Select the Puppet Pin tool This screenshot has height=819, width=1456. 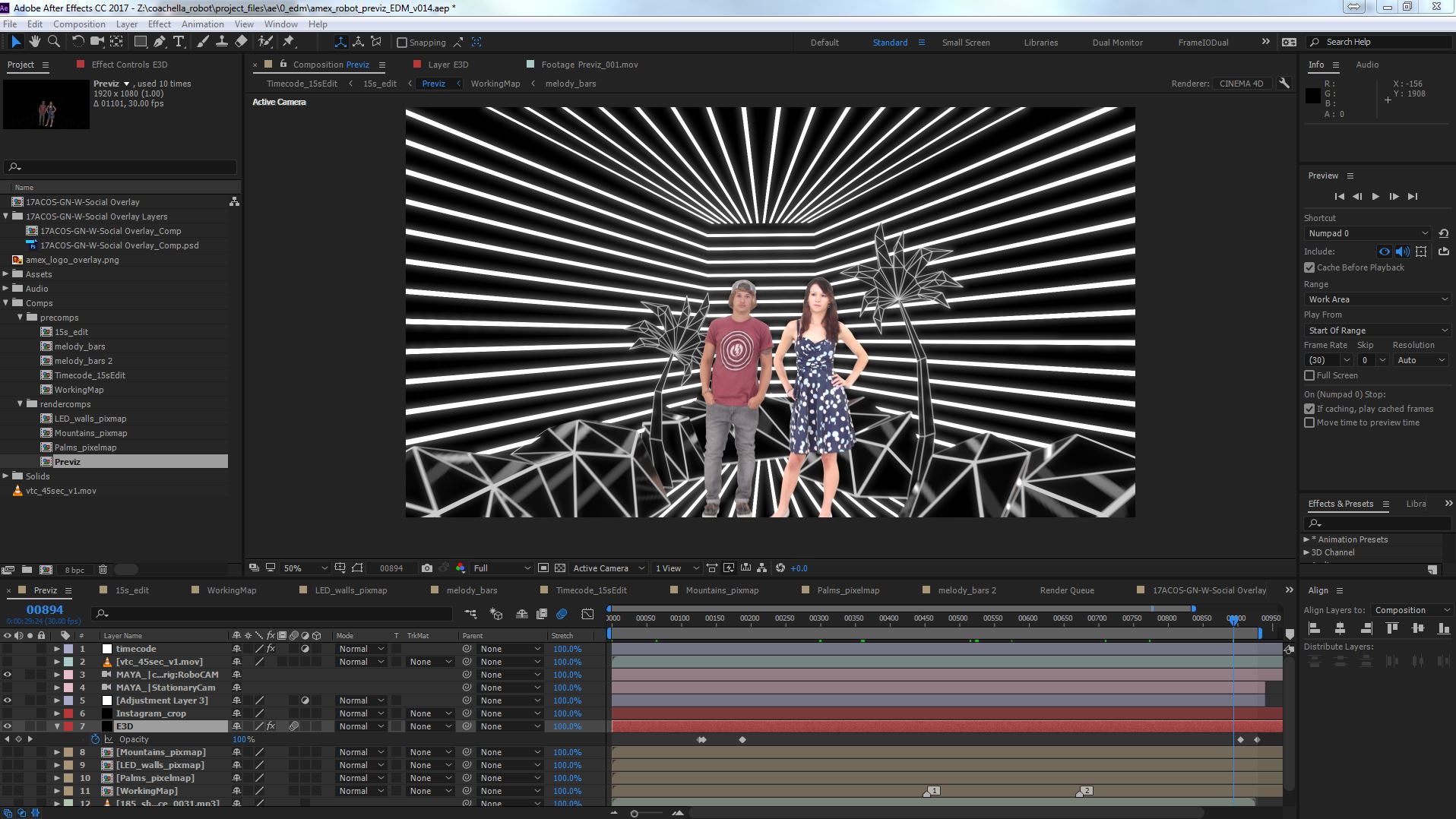coord(289,42)
